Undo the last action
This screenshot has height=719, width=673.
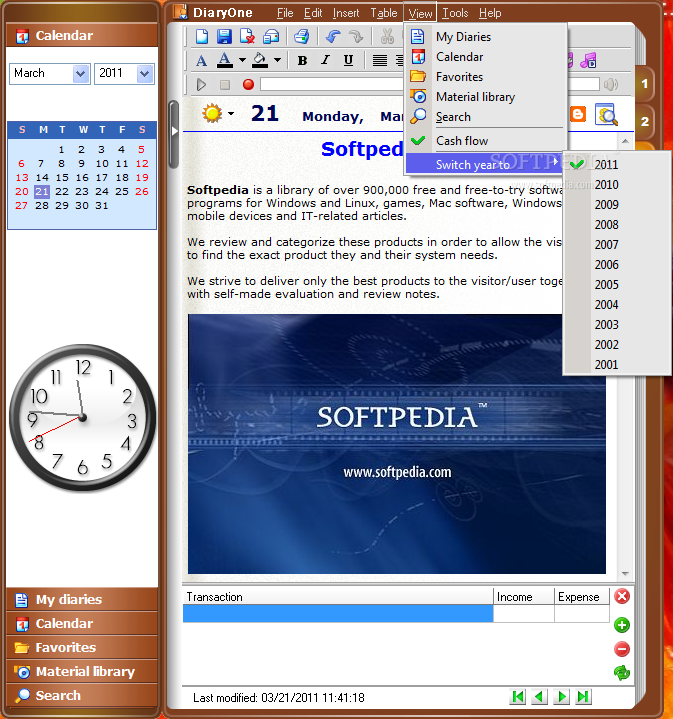[333, 36]
